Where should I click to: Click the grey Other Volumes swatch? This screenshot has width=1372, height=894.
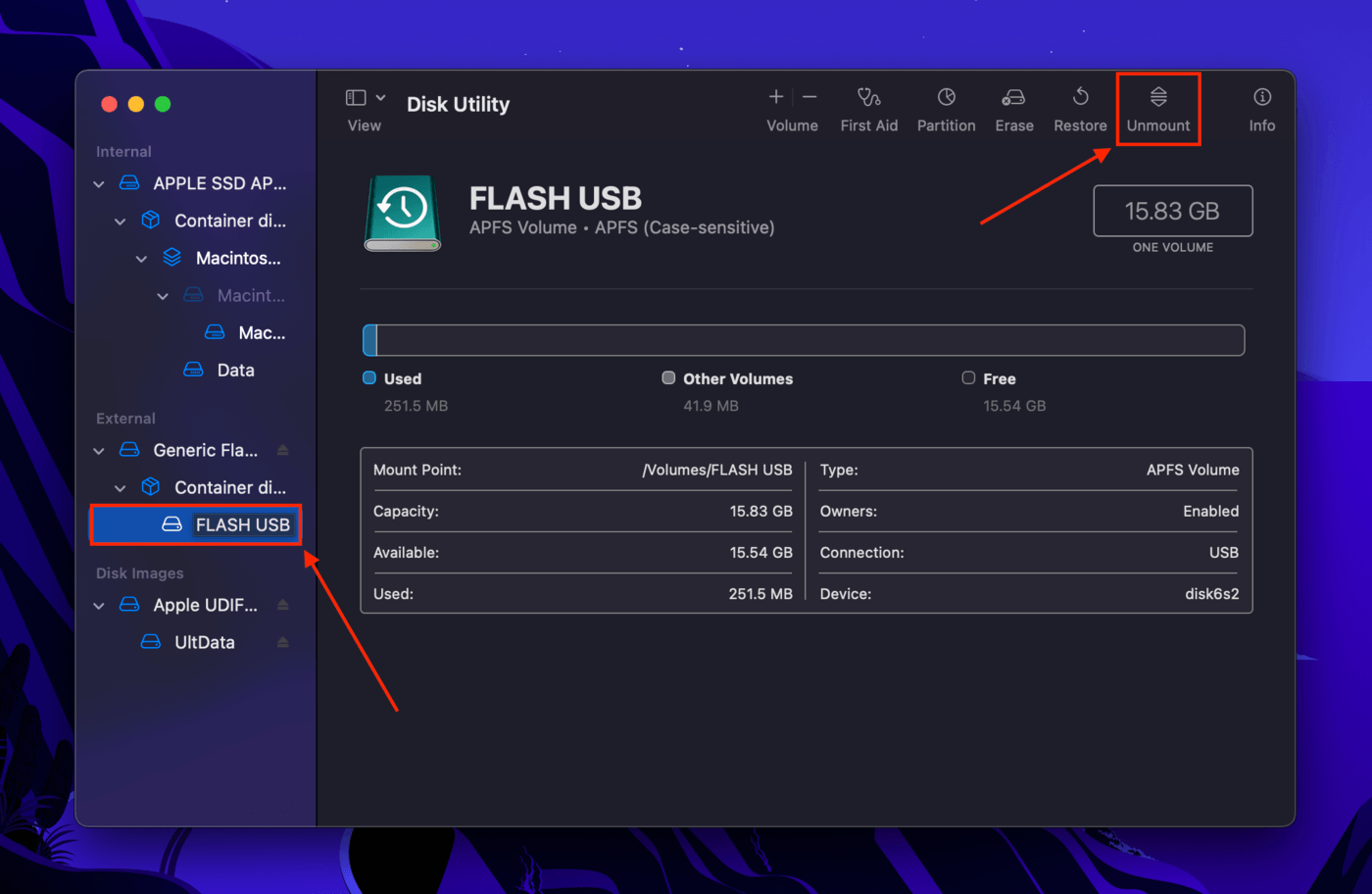point(668,377)
